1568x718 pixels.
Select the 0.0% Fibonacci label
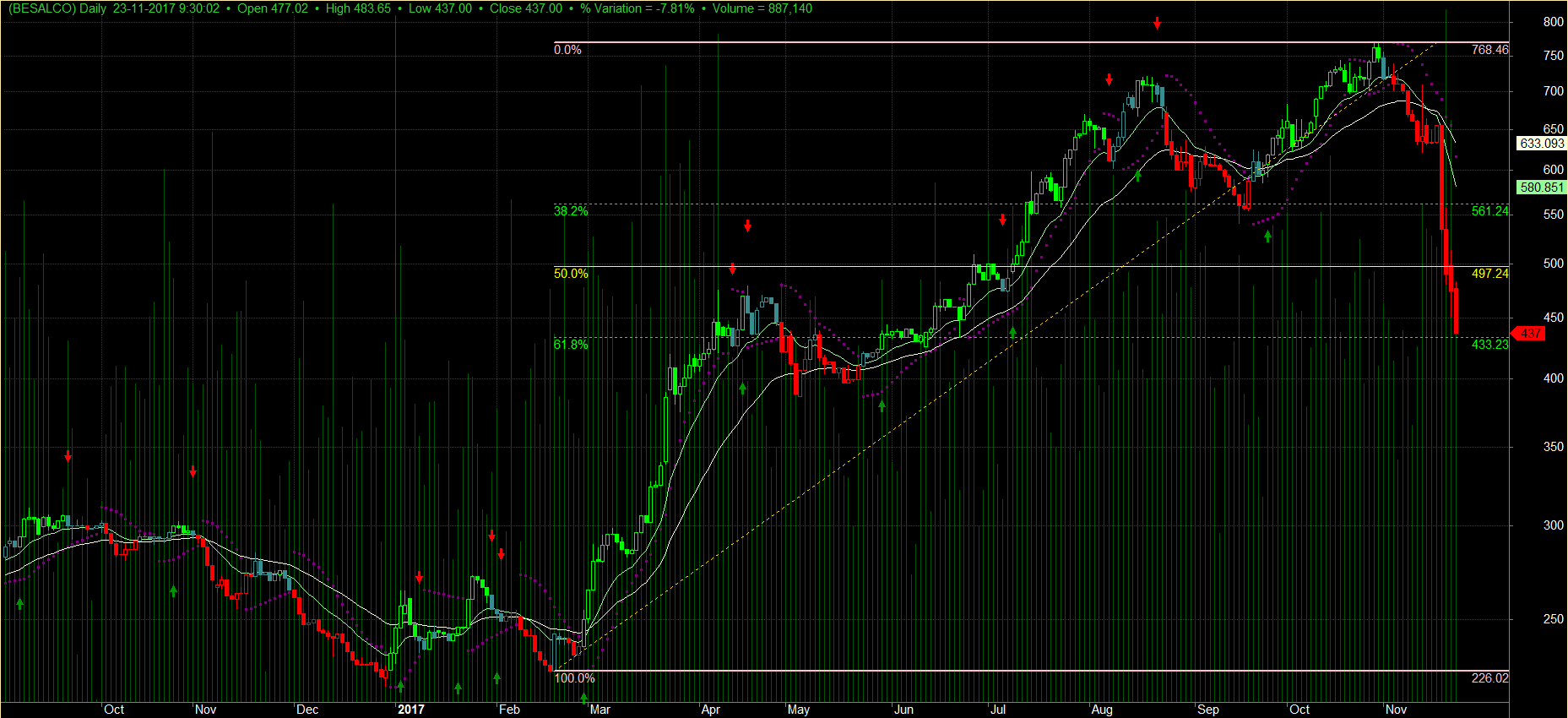pos(567,50)
